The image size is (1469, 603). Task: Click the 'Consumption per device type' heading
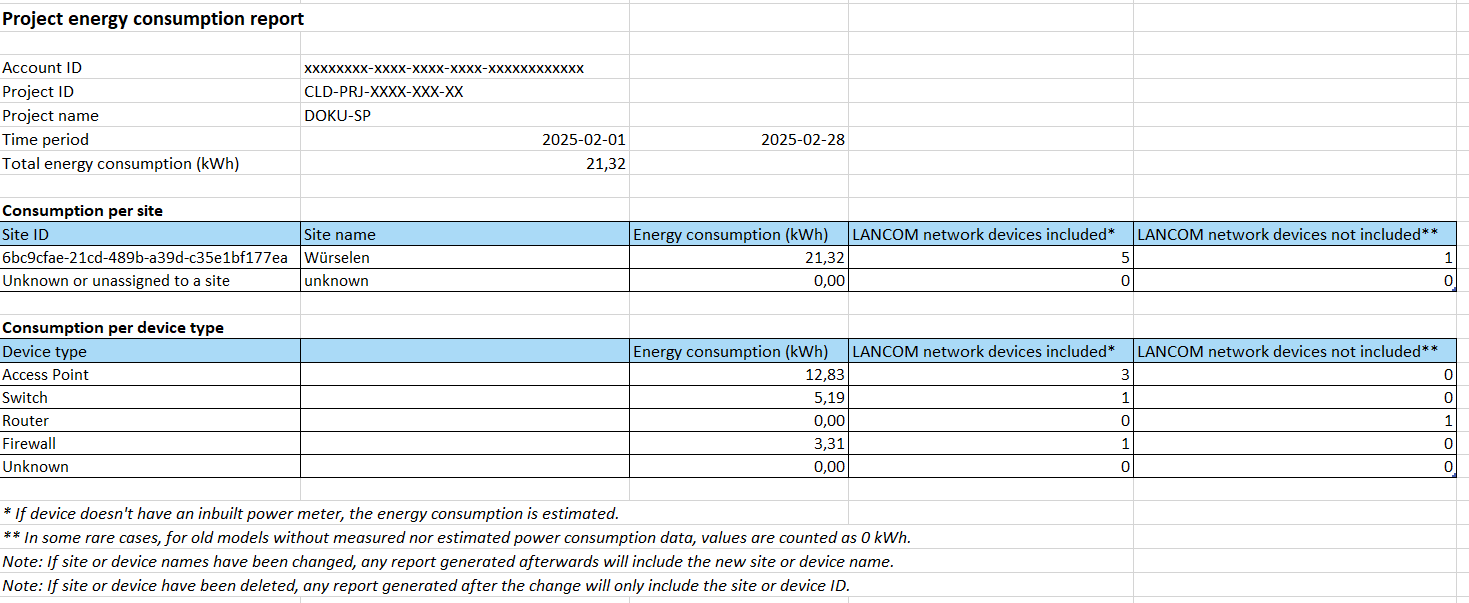[x=113, y=328]
